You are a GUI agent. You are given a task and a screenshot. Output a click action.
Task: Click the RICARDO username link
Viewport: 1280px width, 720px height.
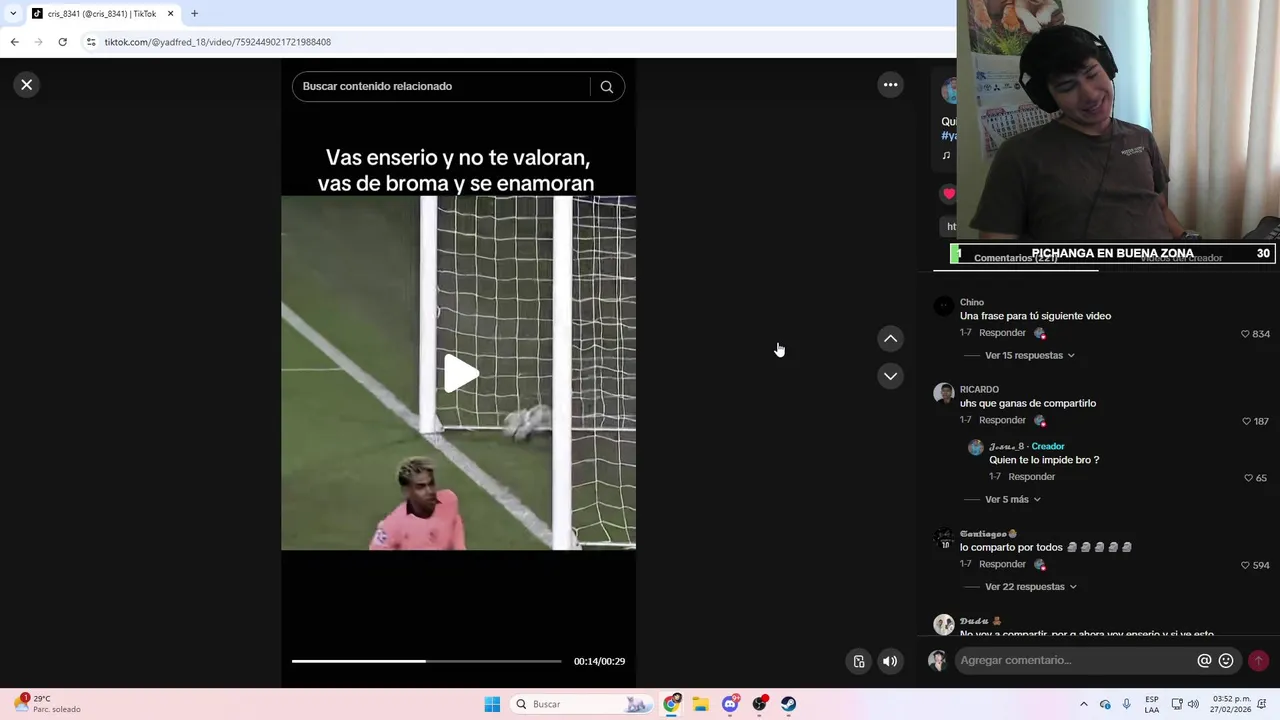(979, 390)
